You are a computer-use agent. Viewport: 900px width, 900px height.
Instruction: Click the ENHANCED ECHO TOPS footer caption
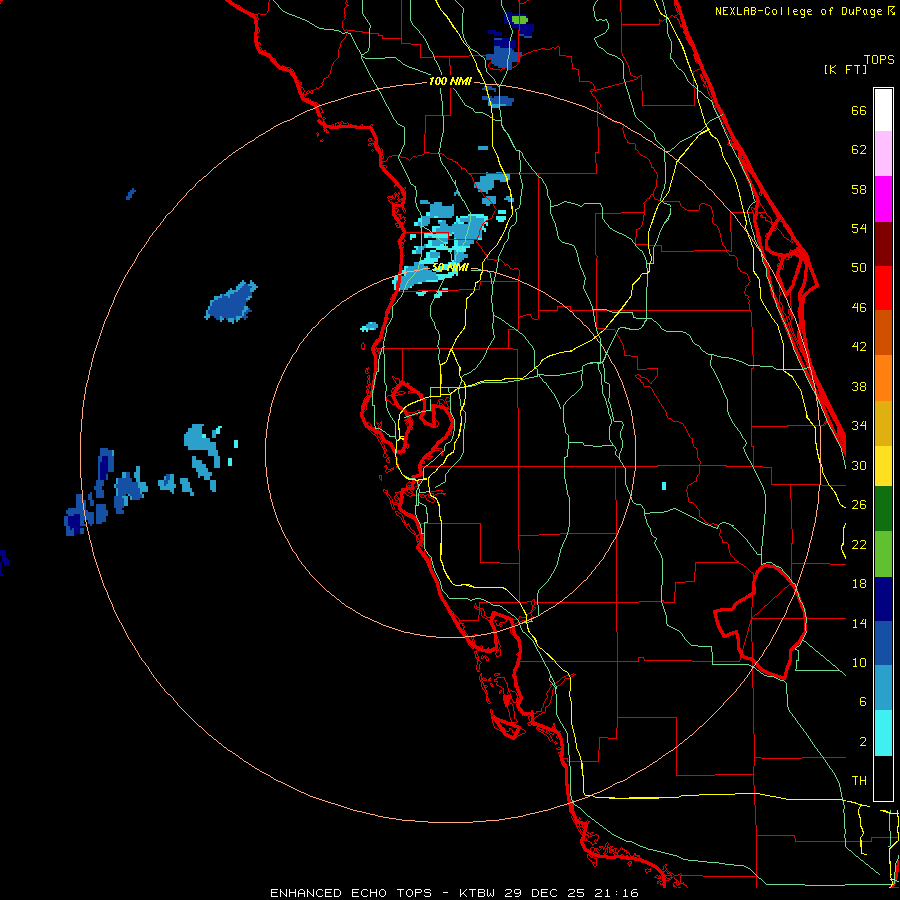click(454, 893)
